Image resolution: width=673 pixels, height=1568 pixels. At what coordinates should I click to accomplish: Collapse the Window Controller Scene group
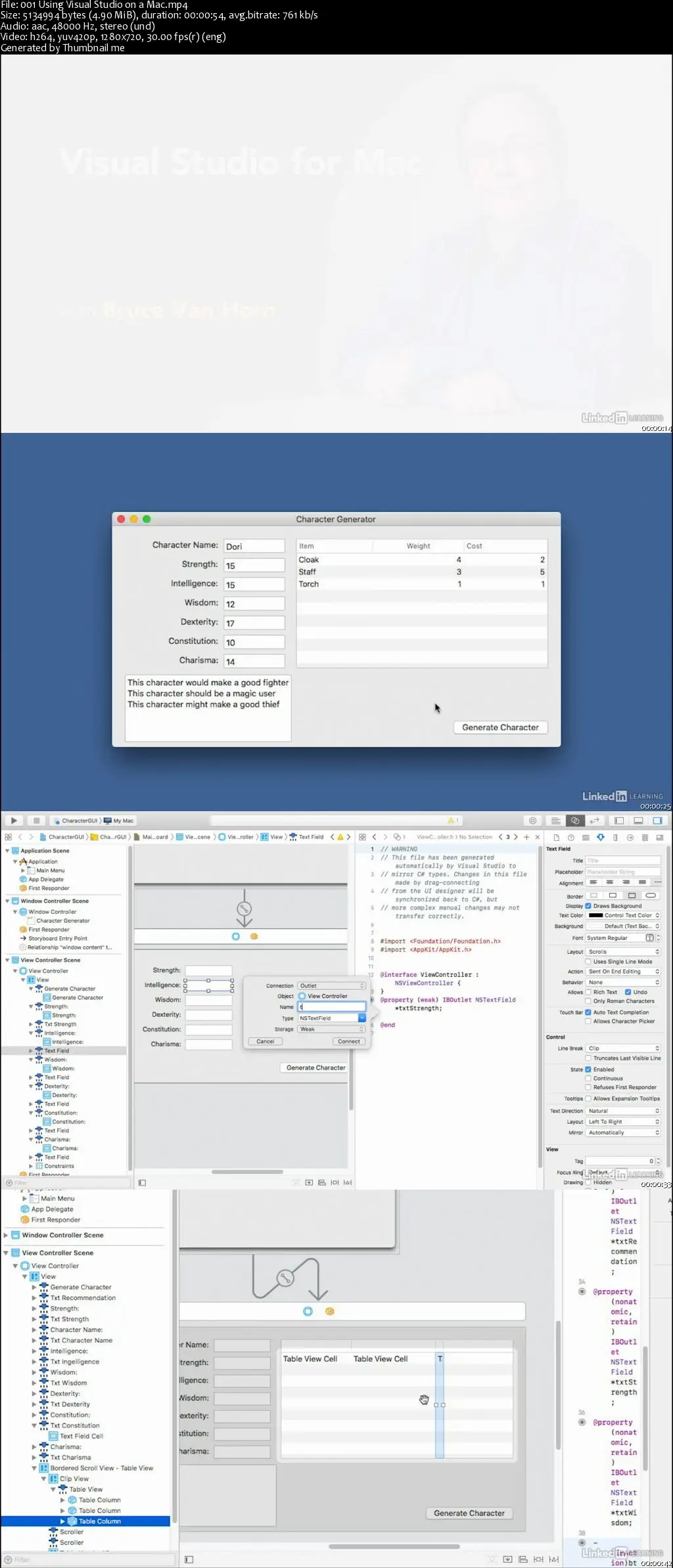point(7,901)
